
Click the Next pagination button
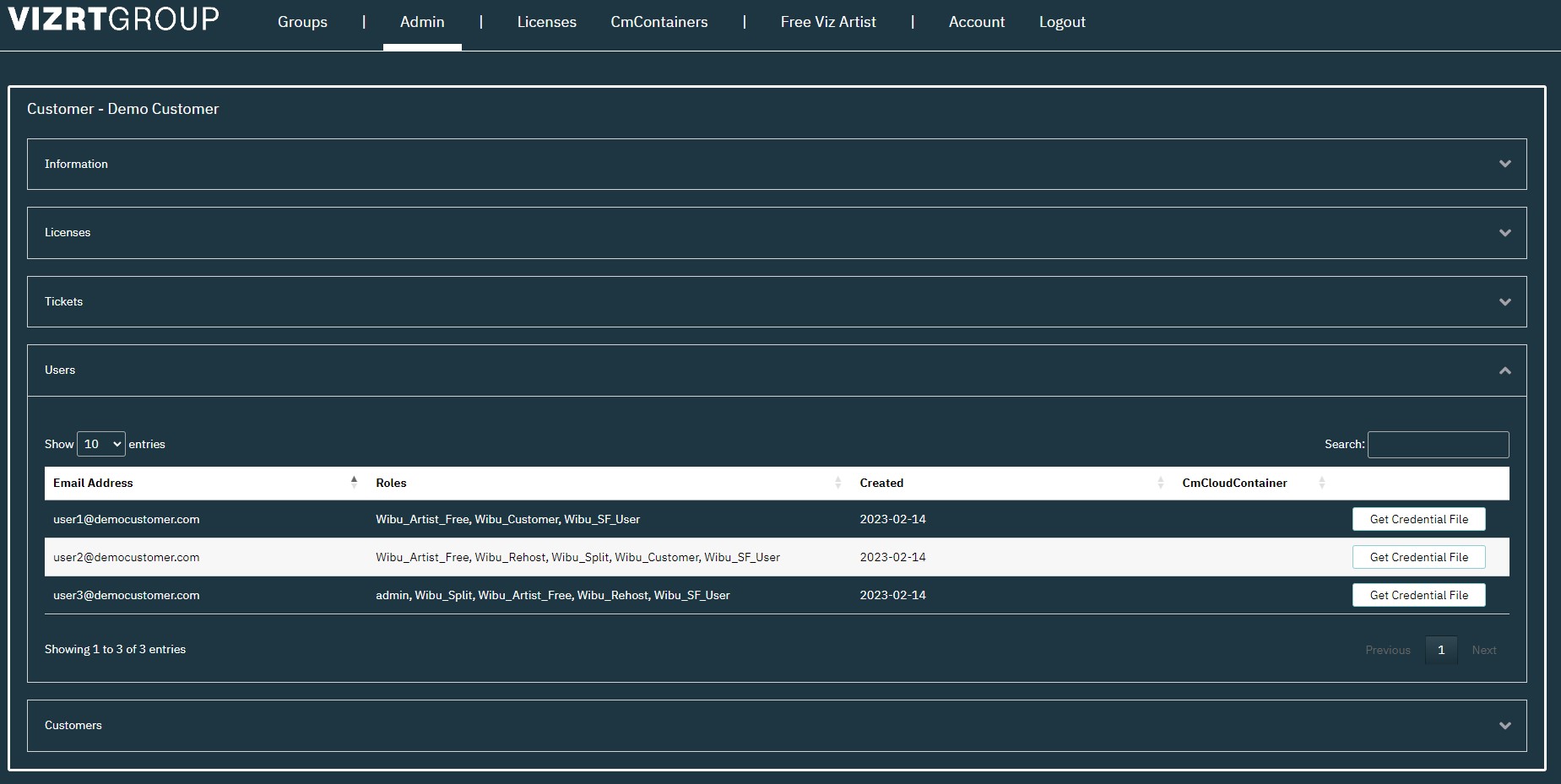1484,650
